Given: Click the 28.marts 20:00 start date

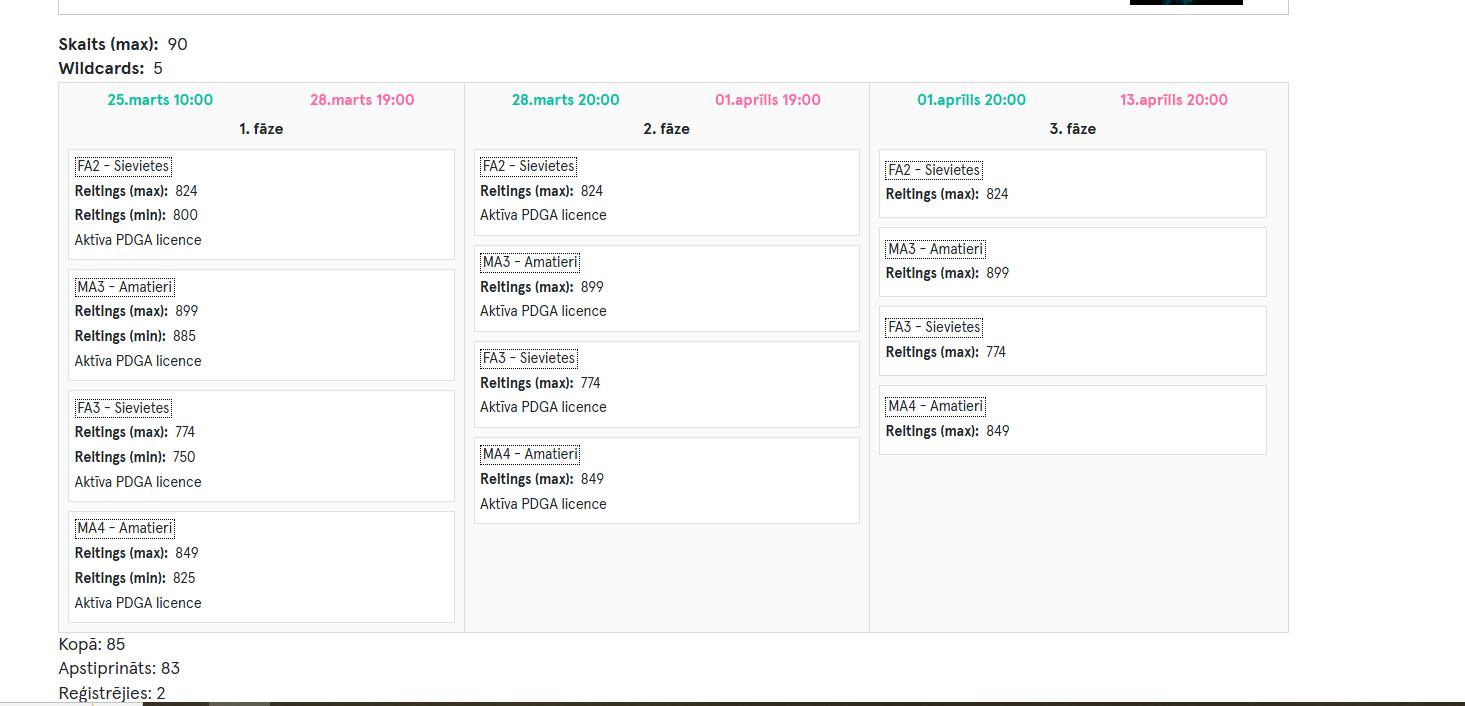Looking at the screenshot, I should (x=565, y=100).
